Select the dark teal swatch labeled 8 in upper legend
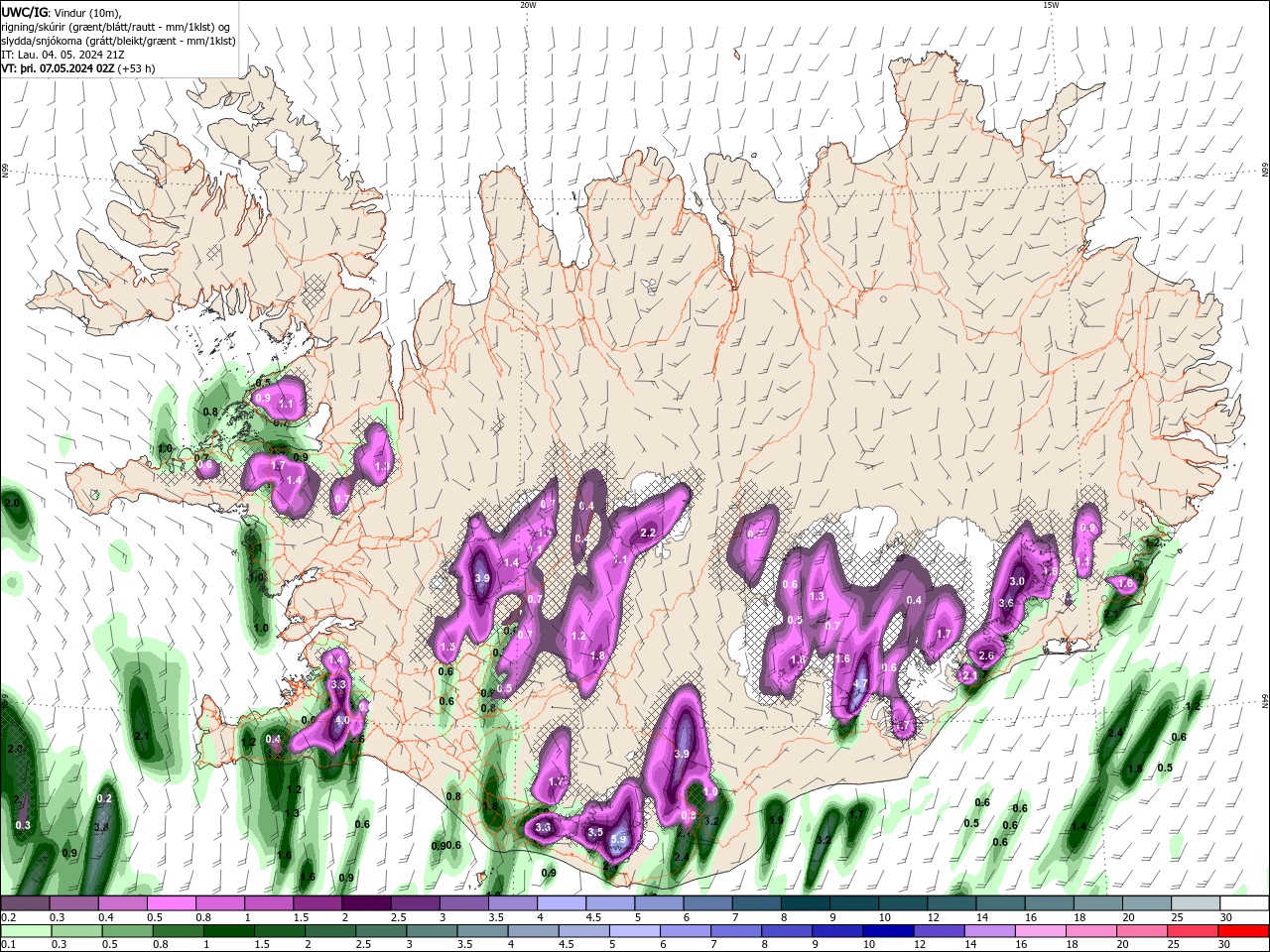This screenshot has width=1270, height=952. pyautogui.click(x=805, y=903)
